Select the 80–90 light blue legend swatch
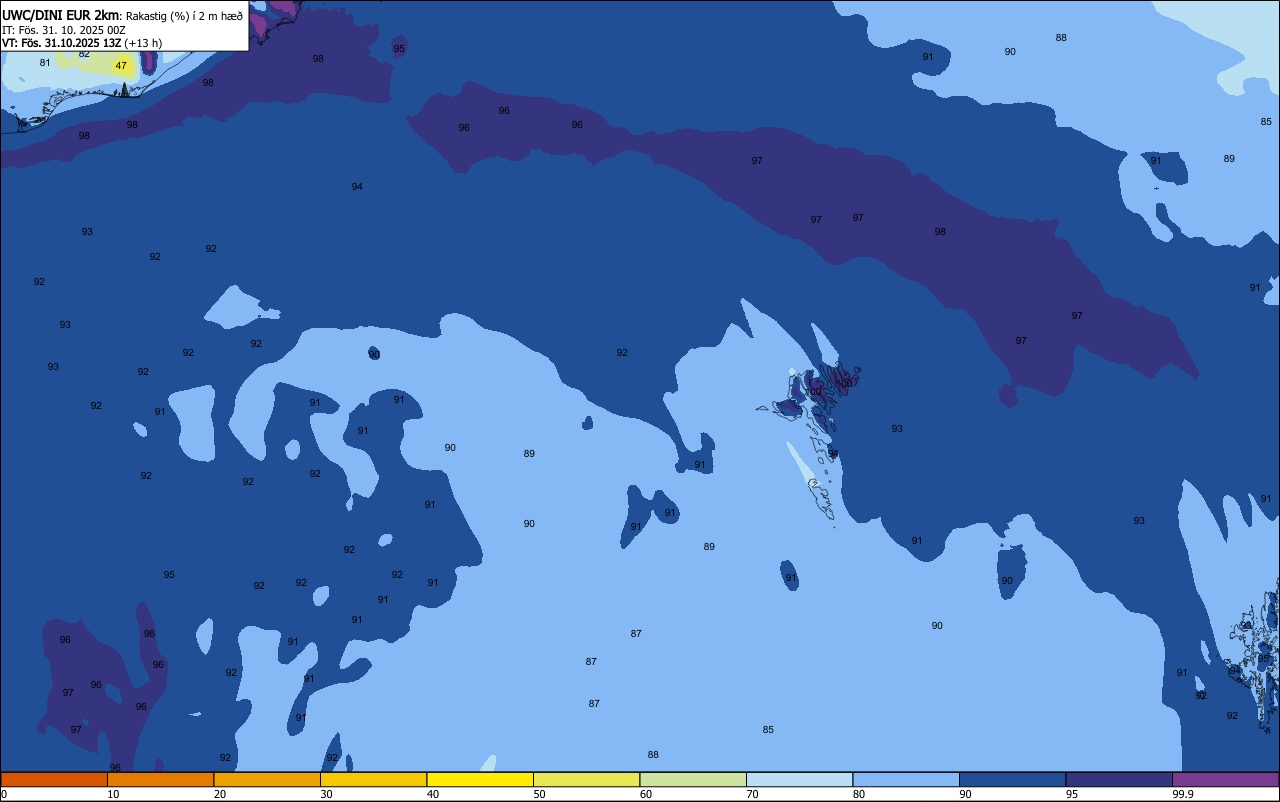Viewport: 1280px width, 802px height. (906, 779)
